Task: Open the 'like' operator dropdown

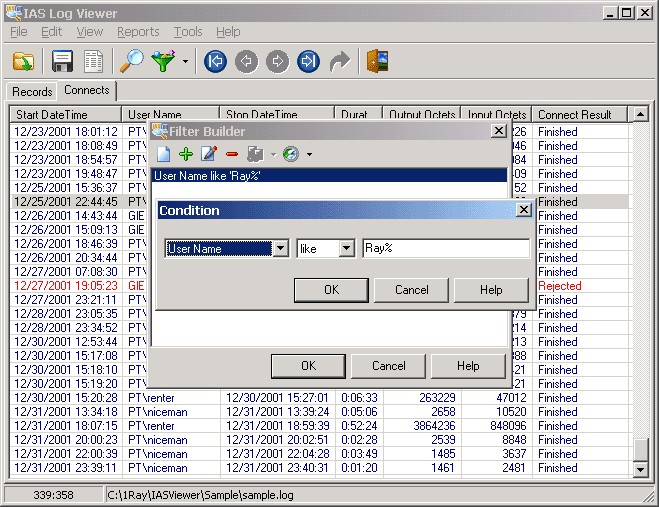Action: (346, 249)
